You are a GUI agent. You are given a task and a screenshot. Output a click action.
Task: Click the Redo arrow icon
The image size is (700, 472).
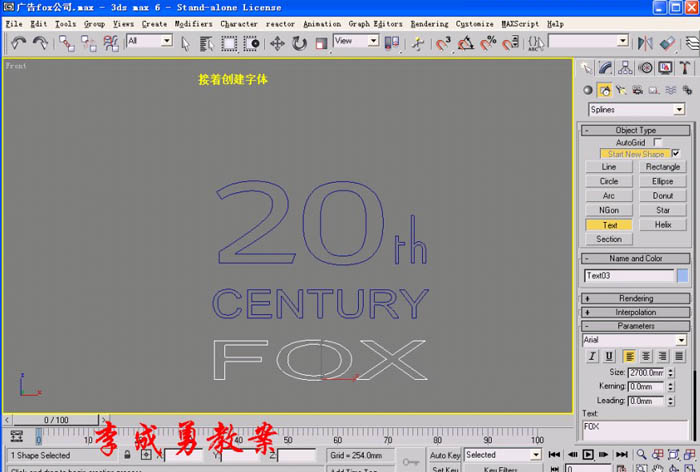[40, 43]
